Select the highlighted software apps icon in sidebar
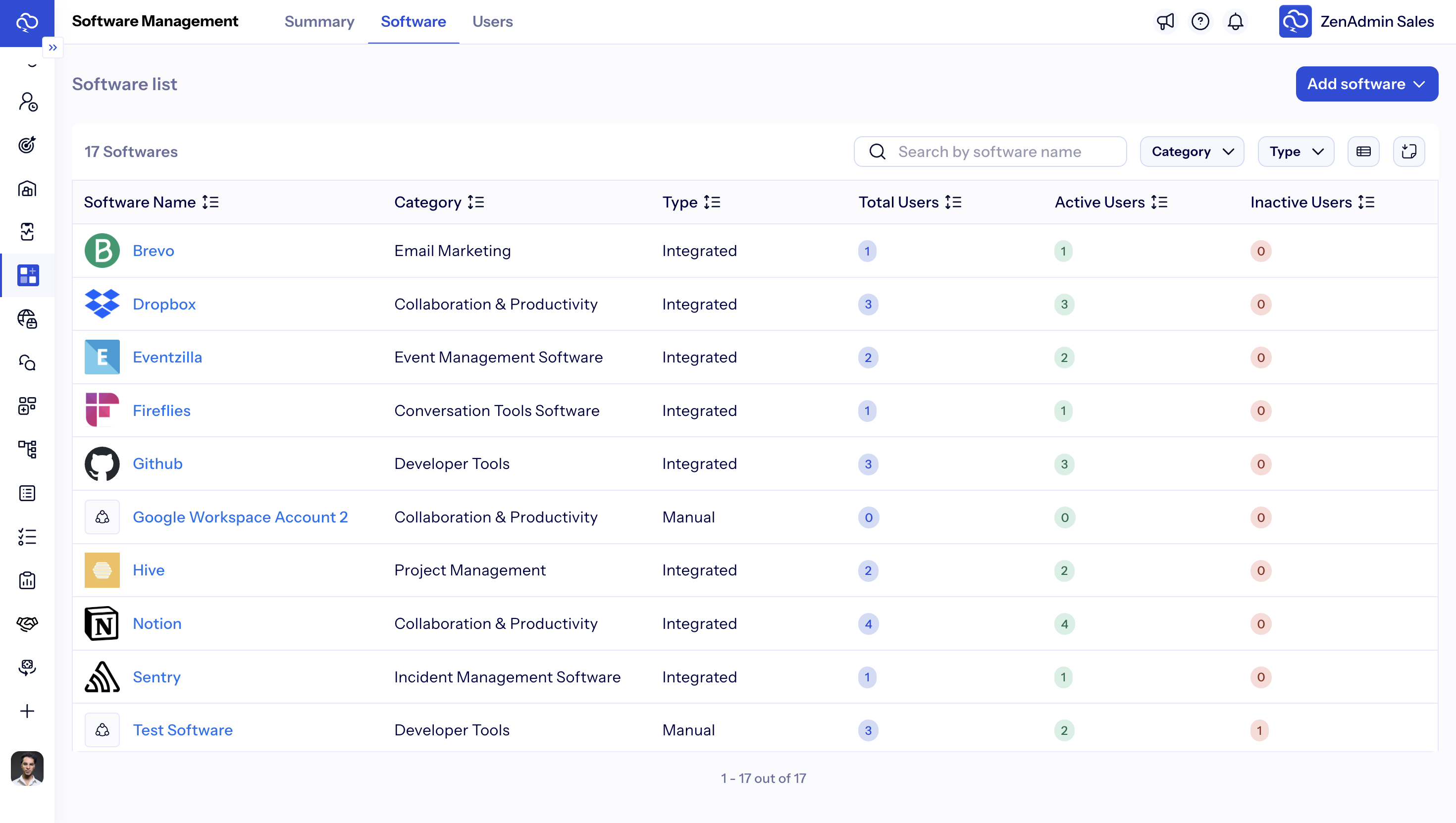The width and height of the screenshot is (1456, 823). (x=28, y=275)
